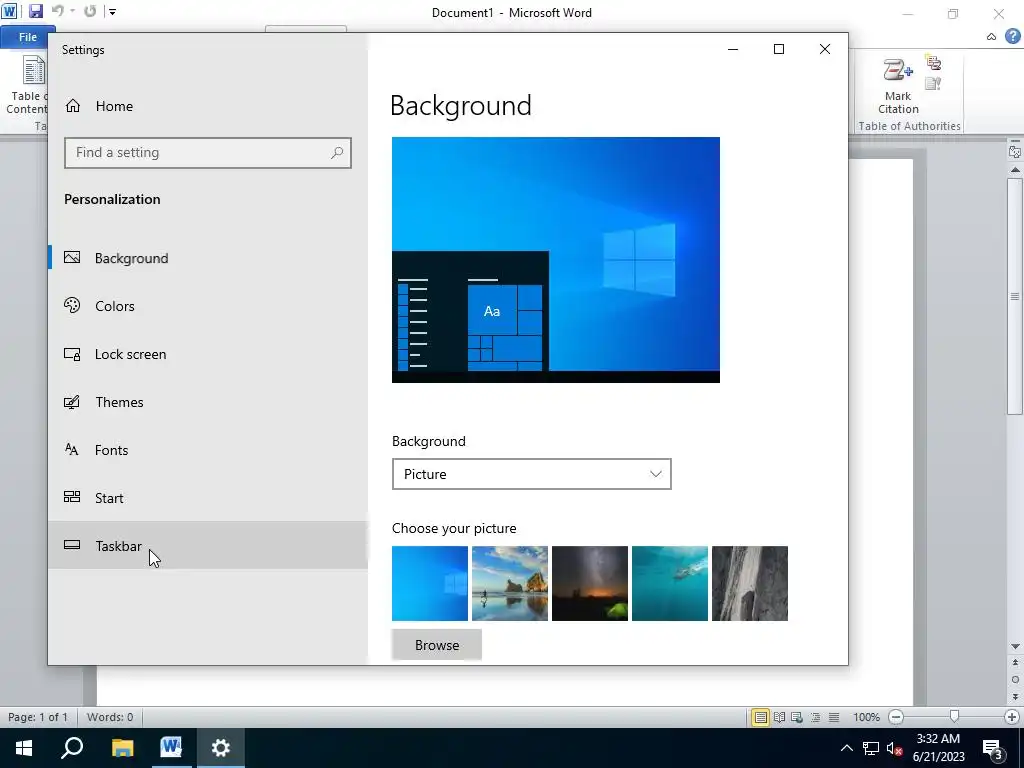Click the zoom slider handle in Word
This screenshot has height=768, width=1024.
coord(954,716)
